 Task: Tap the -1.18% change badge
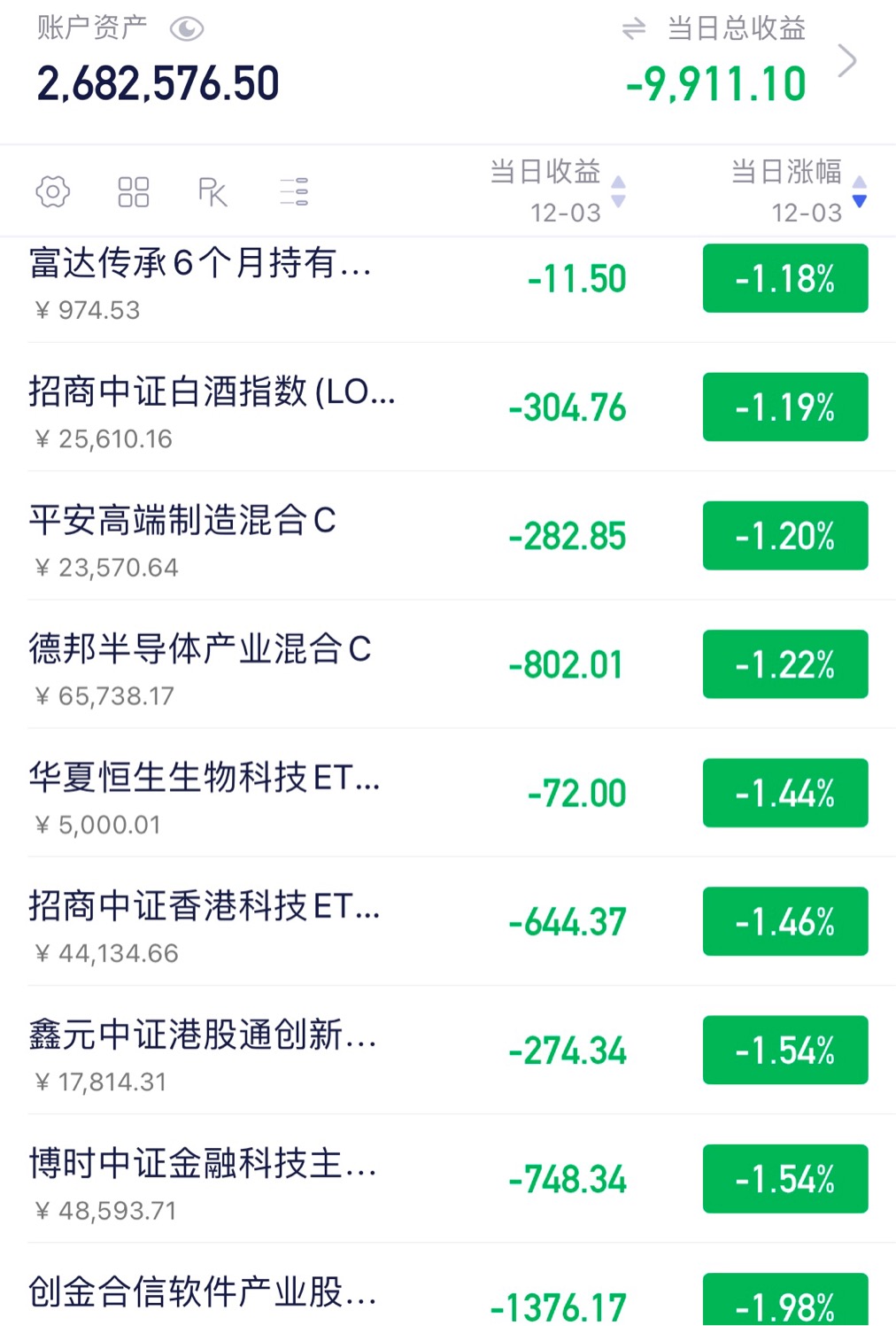[785, 279]
